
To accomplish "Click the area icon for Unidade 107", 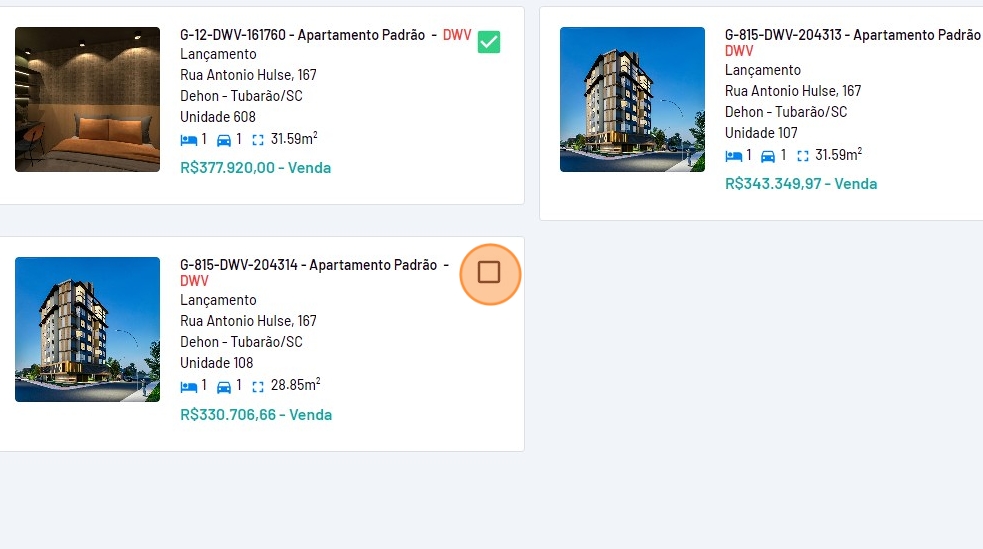I will [802, 156].
